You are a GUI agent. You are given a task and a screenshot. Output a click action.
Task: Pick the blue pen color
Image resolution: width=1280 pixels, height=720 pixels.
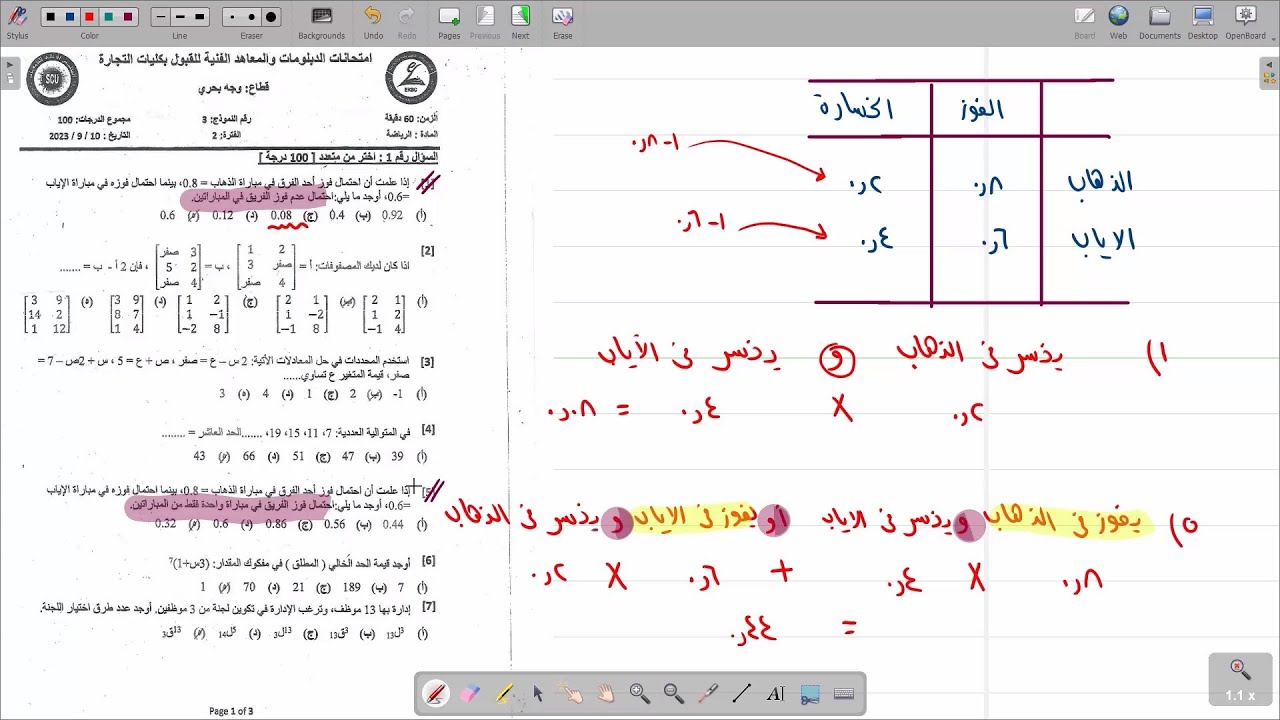coord(70,17)
